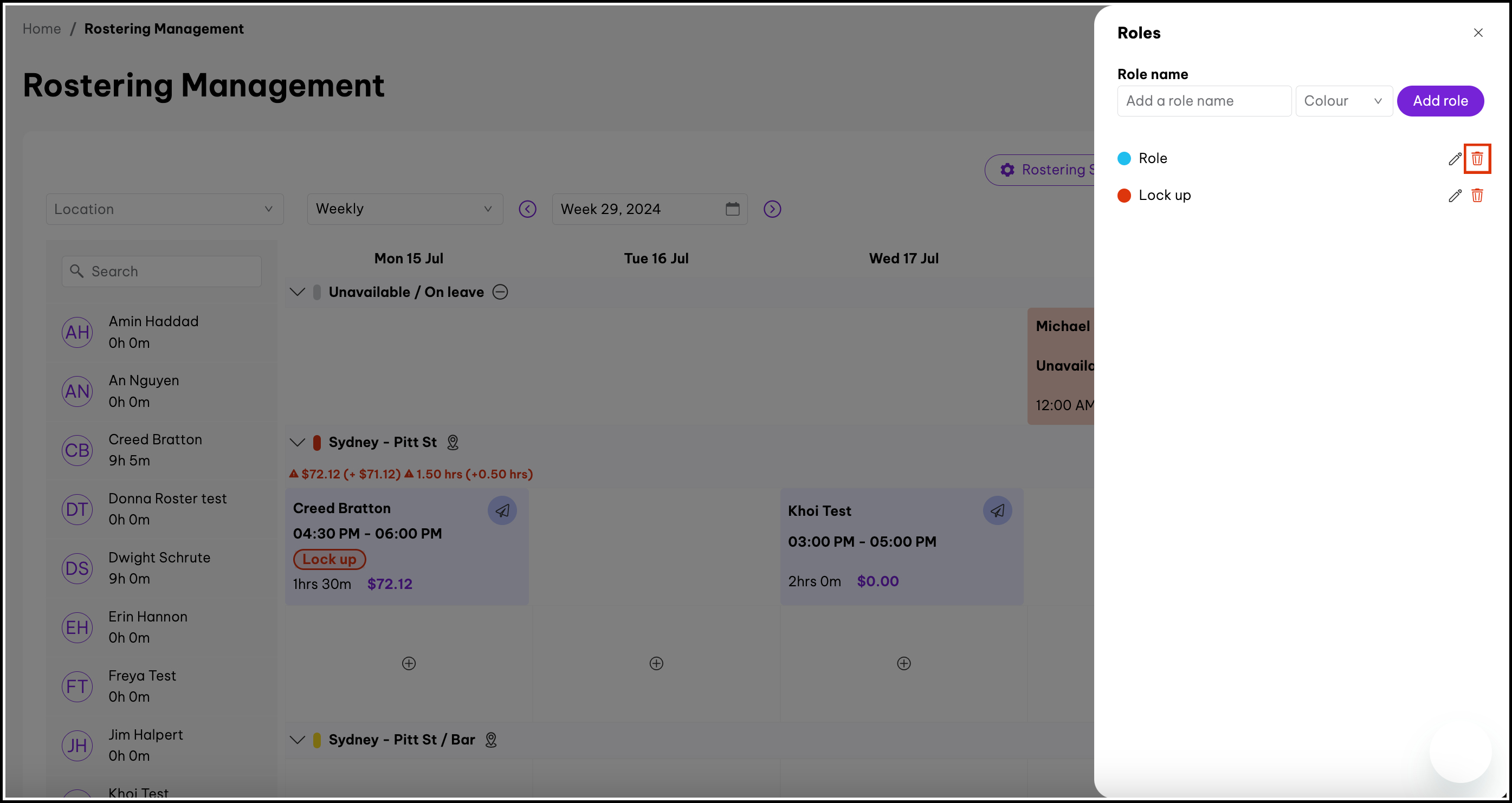Delete the Role entry with trash icon
Viewport: 1512px width, 803px height.
coord(1477,158)
